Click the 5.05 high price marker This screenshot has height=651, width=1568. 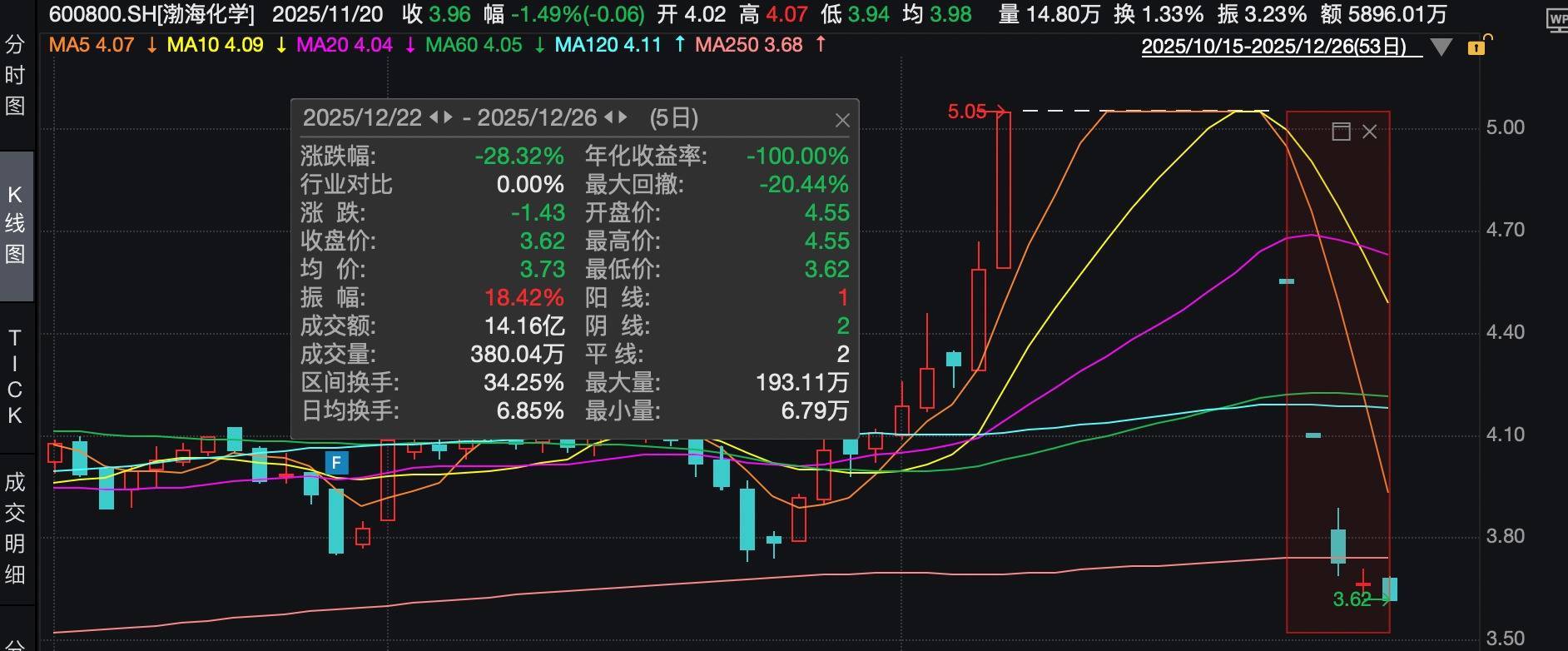coord(966,112)
